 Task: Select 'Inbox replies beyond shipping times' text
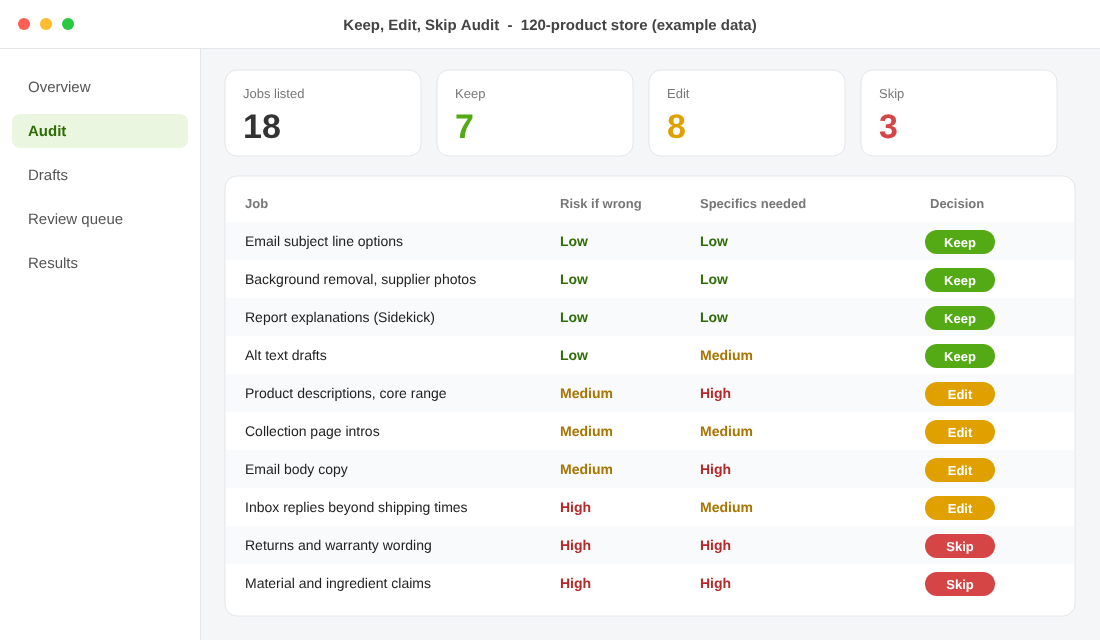(x=356, y=507)
